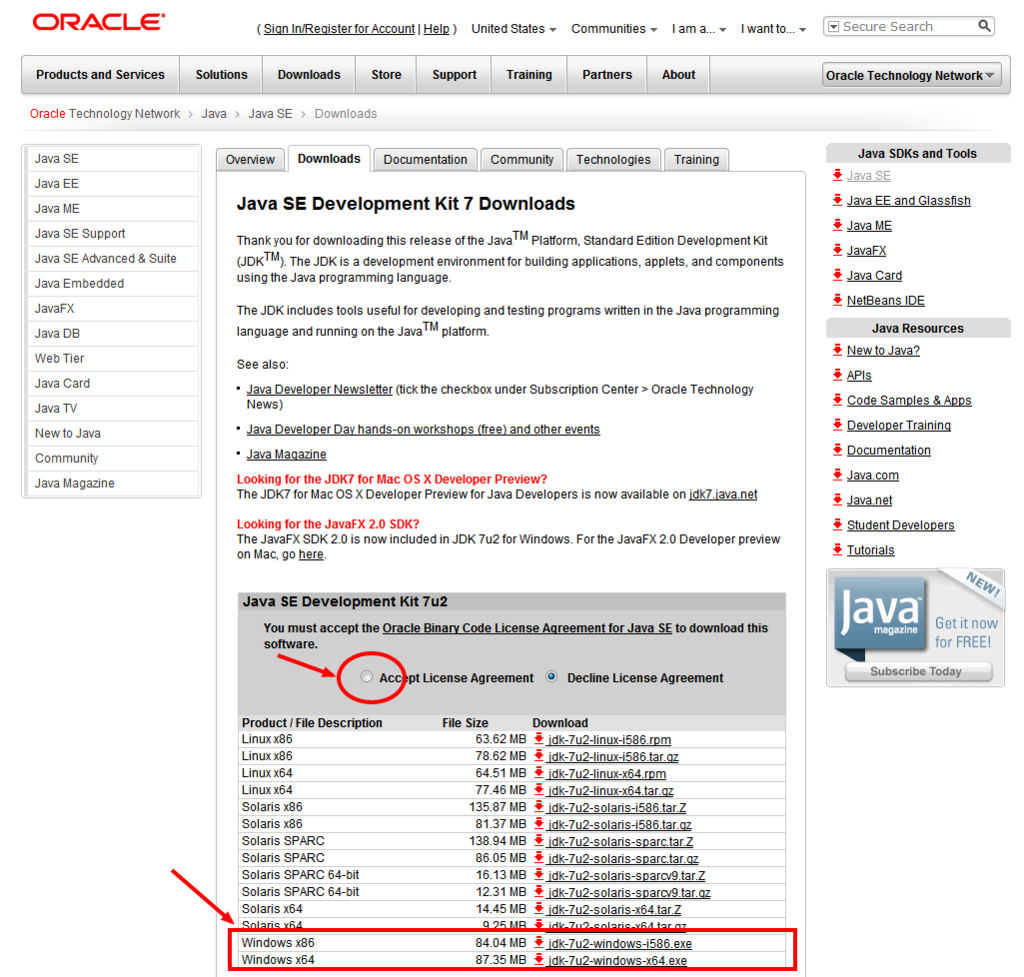This screenshot has height=977, width=1024.
Task: Select Java TV in left sidebar
Action: pos(112,408)
